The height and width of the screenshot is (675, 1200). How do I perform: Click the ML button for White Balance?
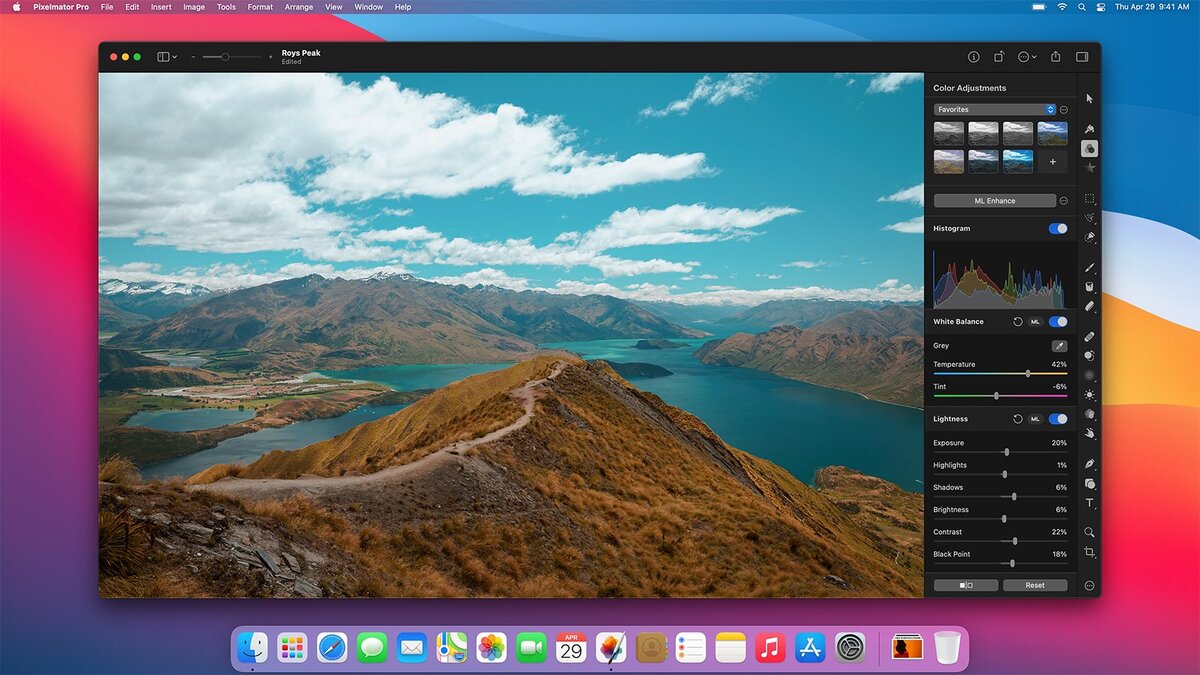click(x=1035, y=322)
